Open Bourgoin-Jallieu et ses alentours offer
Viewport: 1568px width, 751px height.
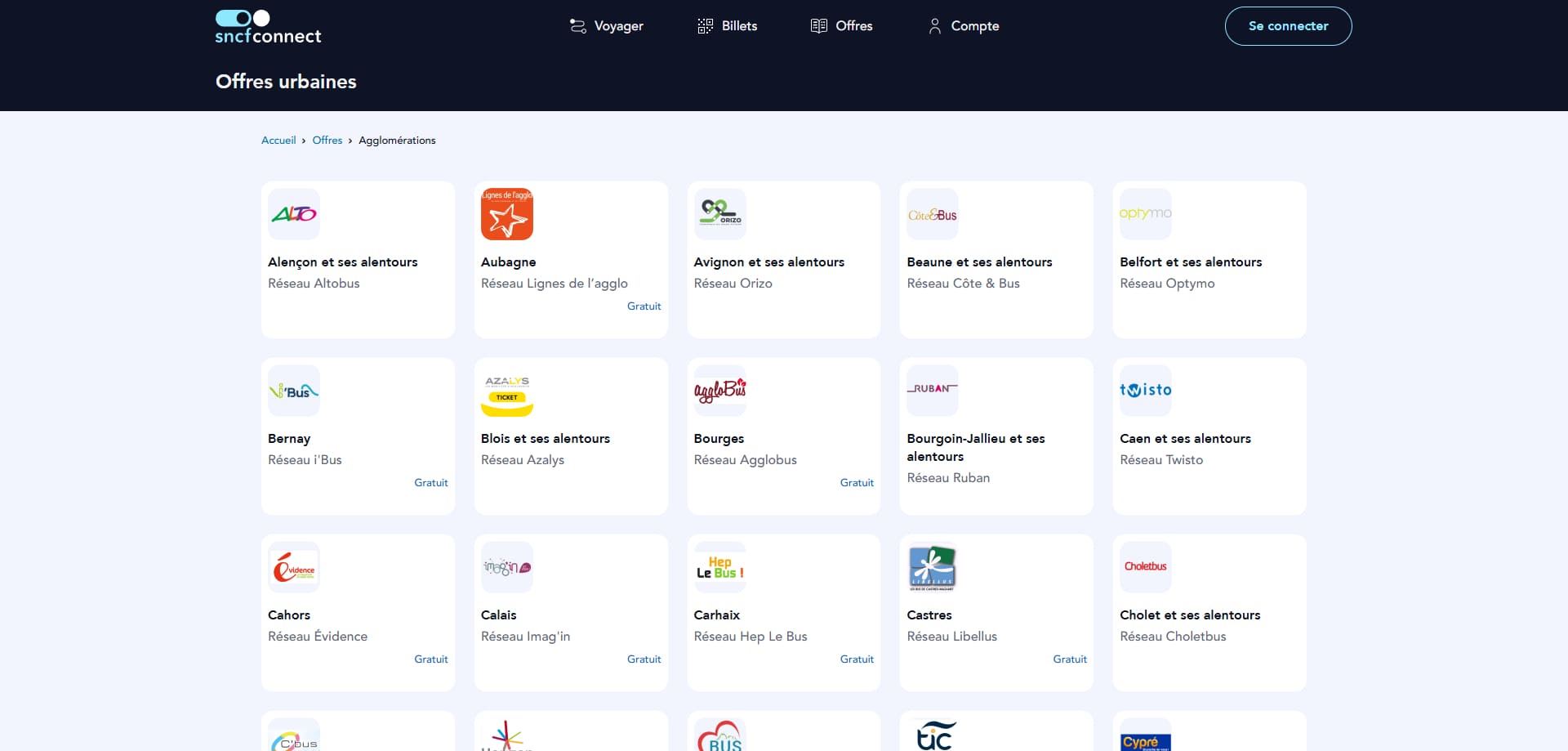point(996,436)
